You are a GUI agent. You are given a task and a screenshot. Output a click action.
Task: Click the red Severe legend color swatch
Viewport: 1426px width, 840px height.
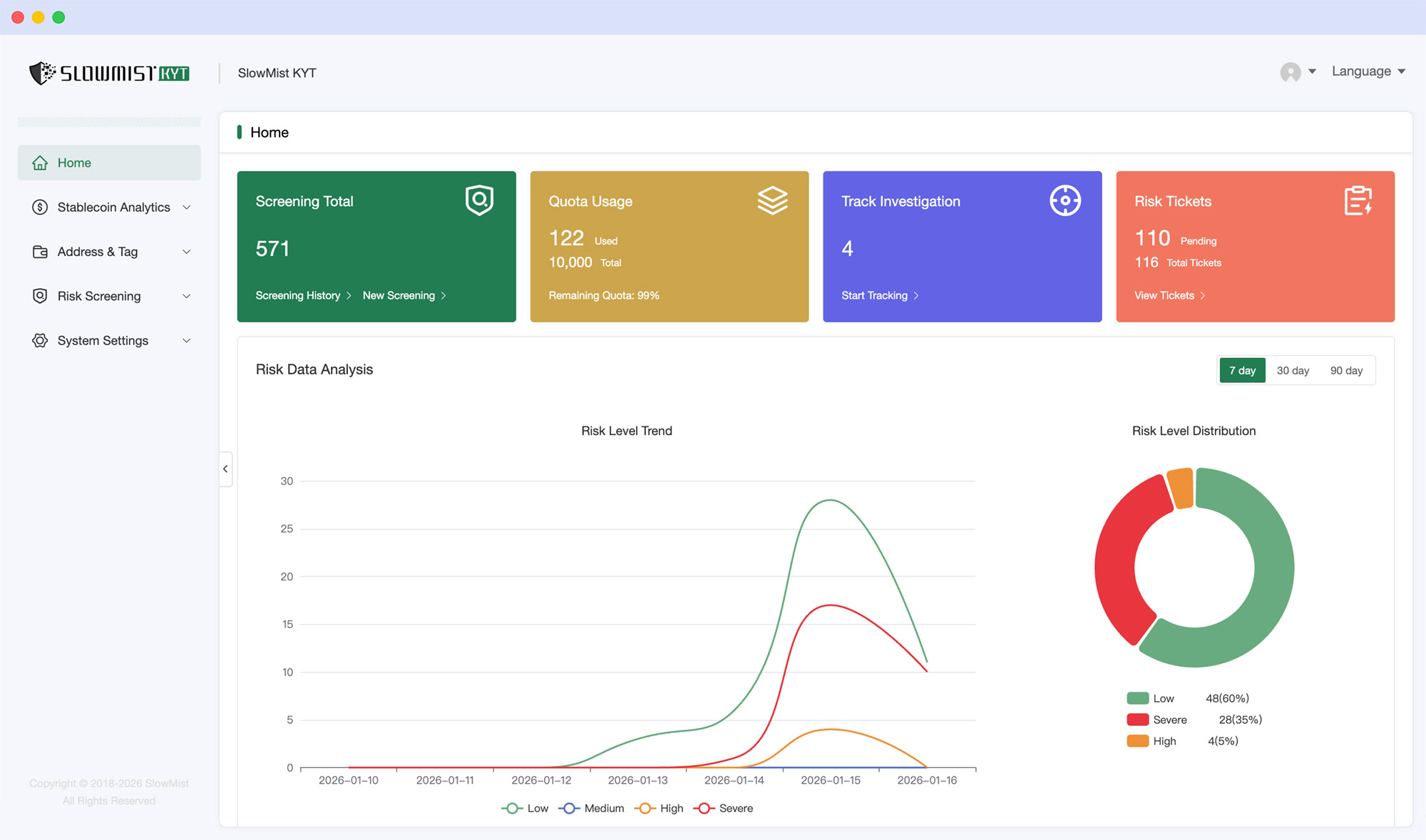pyautogui.click(x=1137, y=719)
